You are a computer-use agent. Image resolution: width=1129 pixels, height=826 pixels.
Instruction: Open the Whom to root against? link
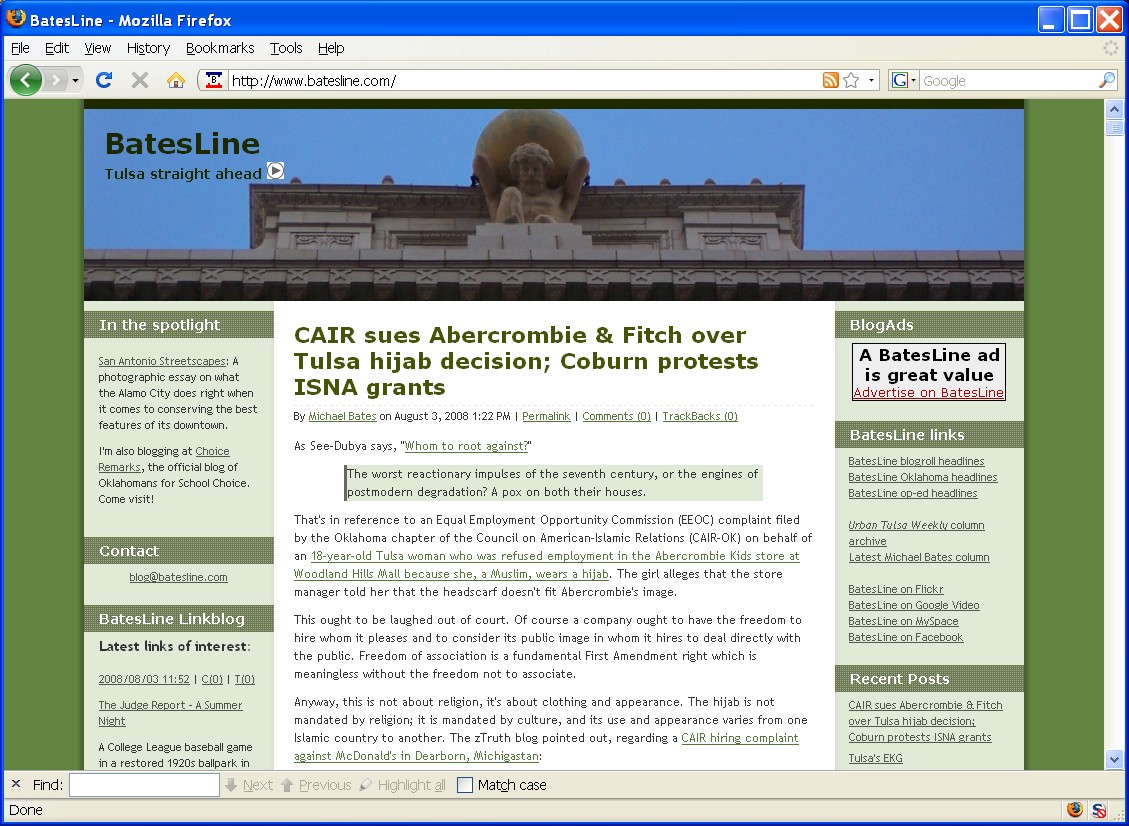click(x=467, y=446)
